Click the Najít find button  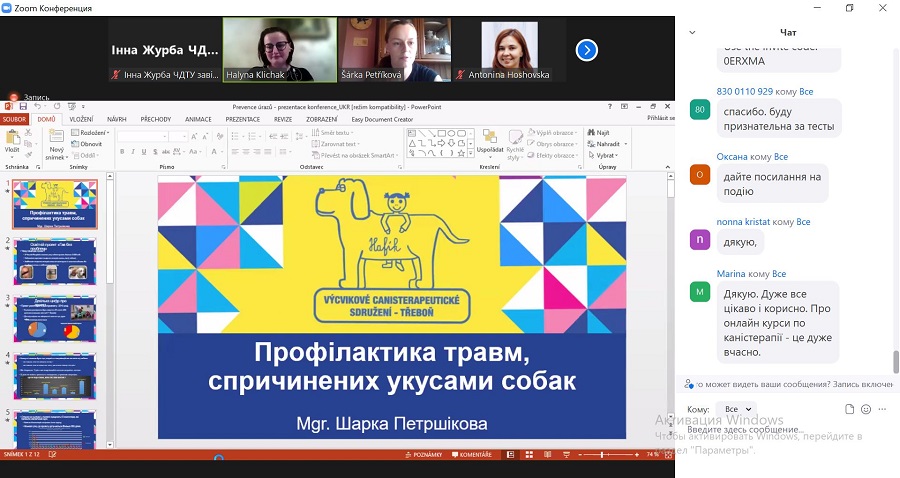pyautogui.click(x=599, y=133)
